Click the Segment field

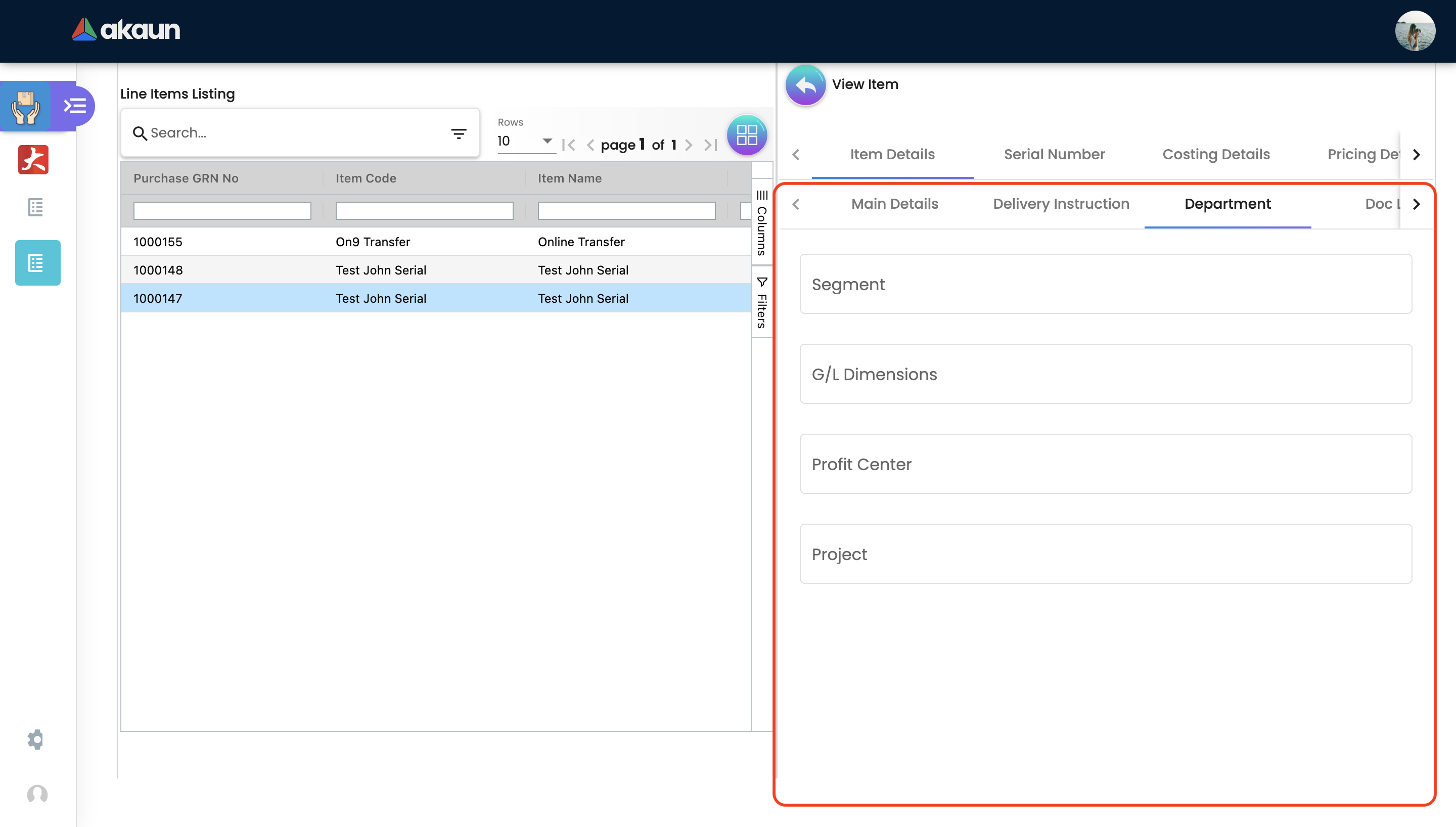tap(1105, 284)
